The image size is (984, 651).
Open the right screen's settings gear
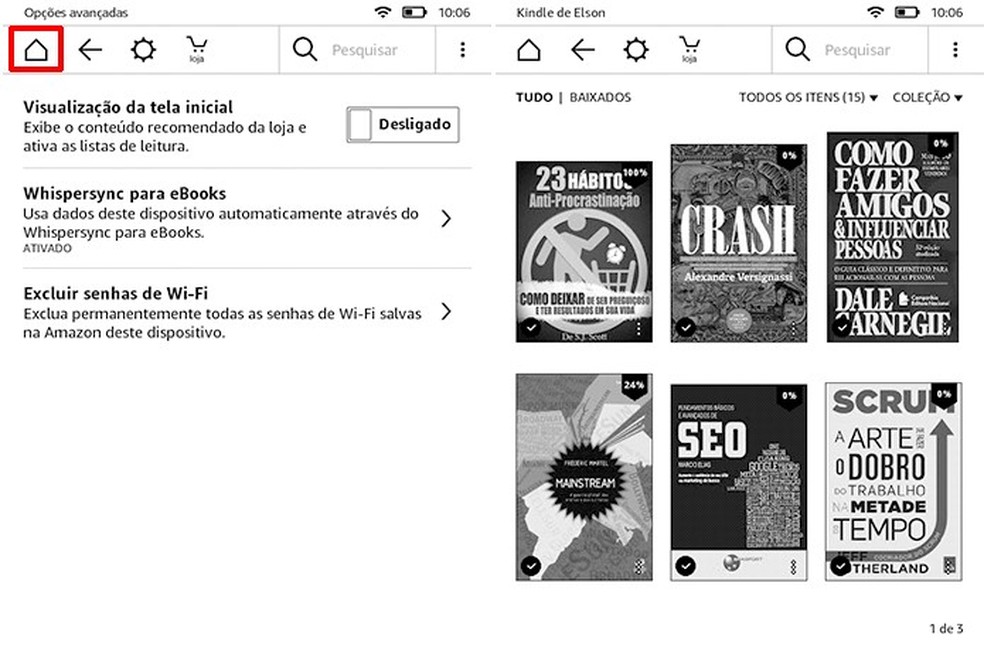635,49
